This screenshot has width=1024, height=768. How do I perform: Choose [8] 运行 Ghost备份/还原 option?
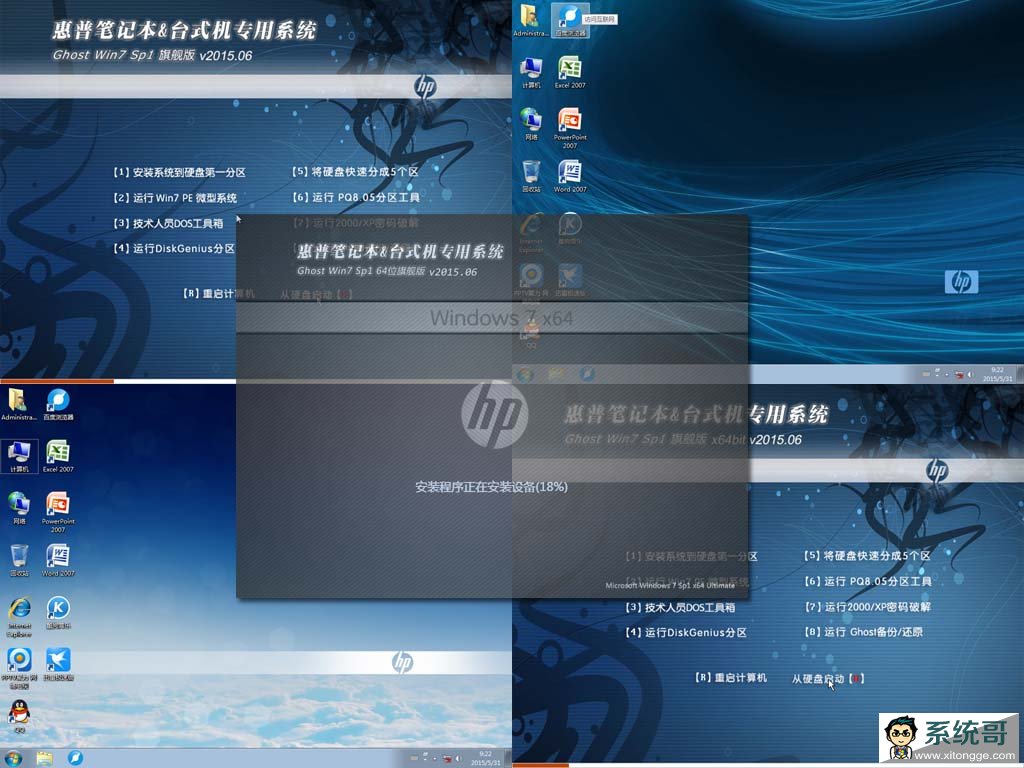point(864,632)
